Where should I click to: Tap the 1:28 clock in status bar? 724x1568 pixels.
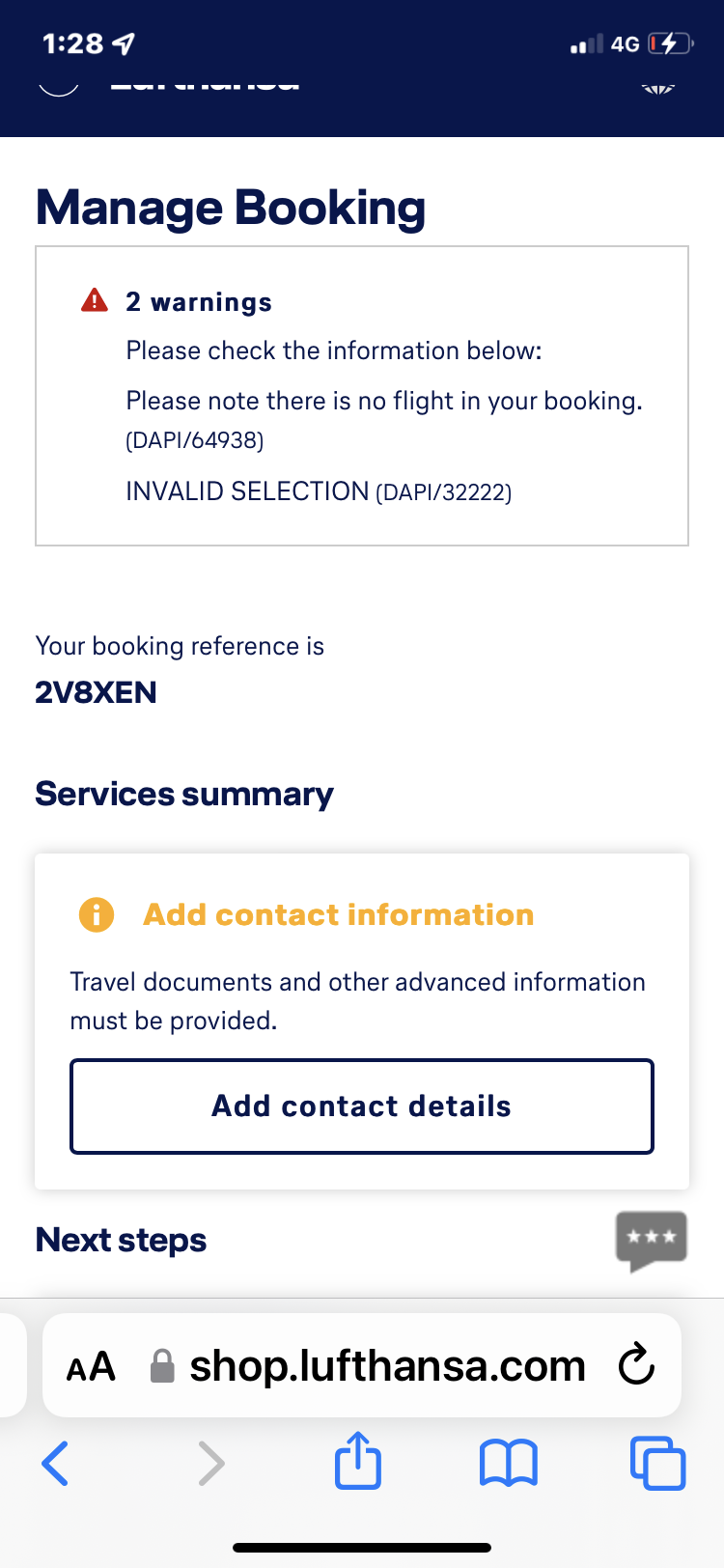pyautogui.click(x=73, y=43)
